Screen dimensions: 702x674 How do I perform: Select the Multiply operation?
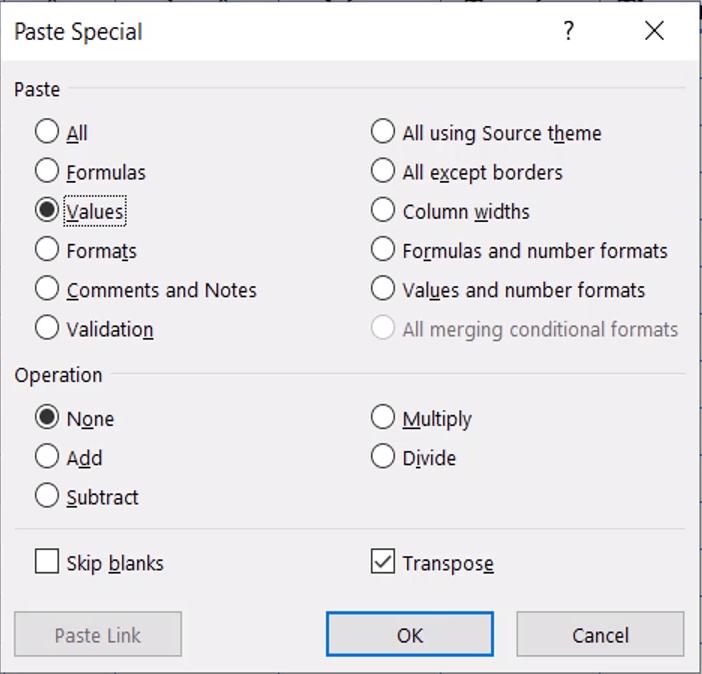[383, 418]
